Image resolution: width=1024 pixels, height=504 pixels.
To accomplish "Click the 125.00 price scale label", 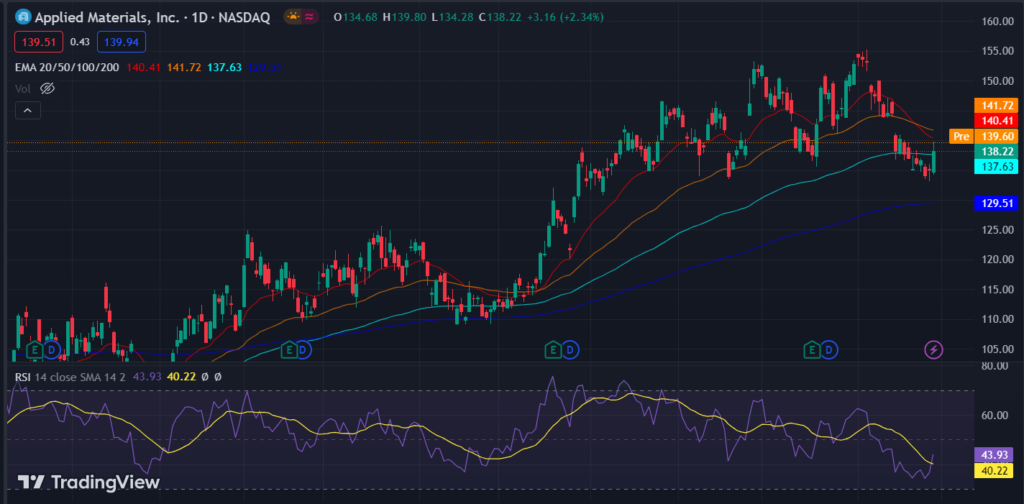I will pyautogui.click(x=1000, y=230).
